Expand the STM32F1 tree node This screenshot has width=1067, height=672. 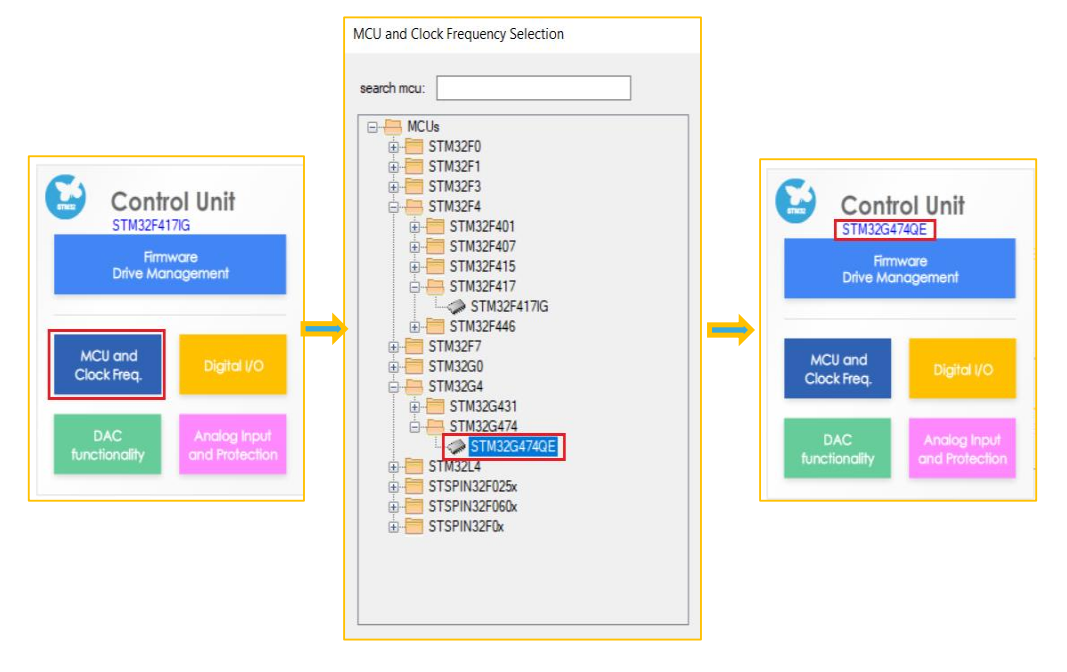coord(393,167)
